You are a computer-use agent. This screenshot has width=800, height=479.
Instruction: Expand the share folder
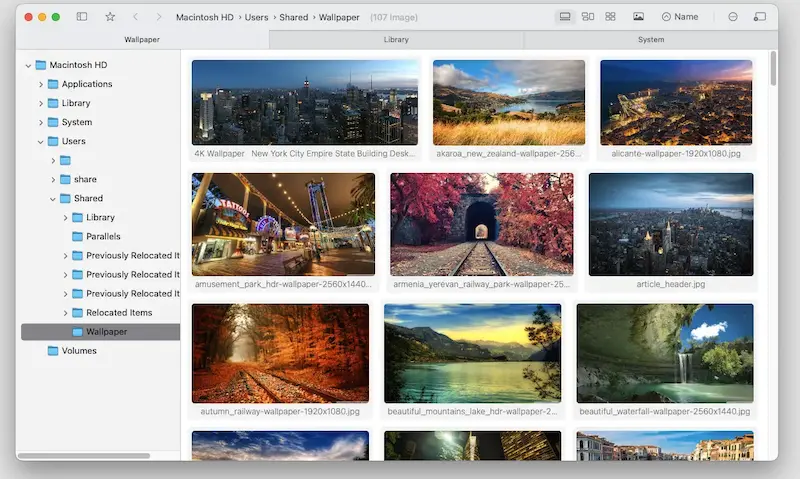click(x=53, y=180)
